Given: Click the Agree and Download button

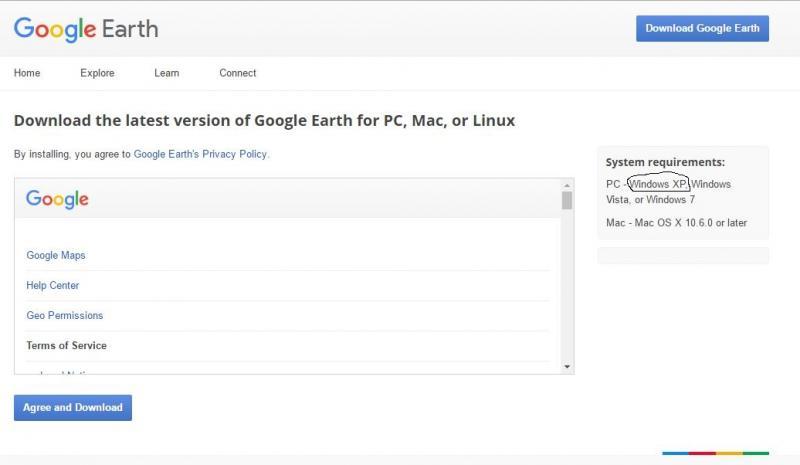Looking at the screenshot, I should click(73, 407).
